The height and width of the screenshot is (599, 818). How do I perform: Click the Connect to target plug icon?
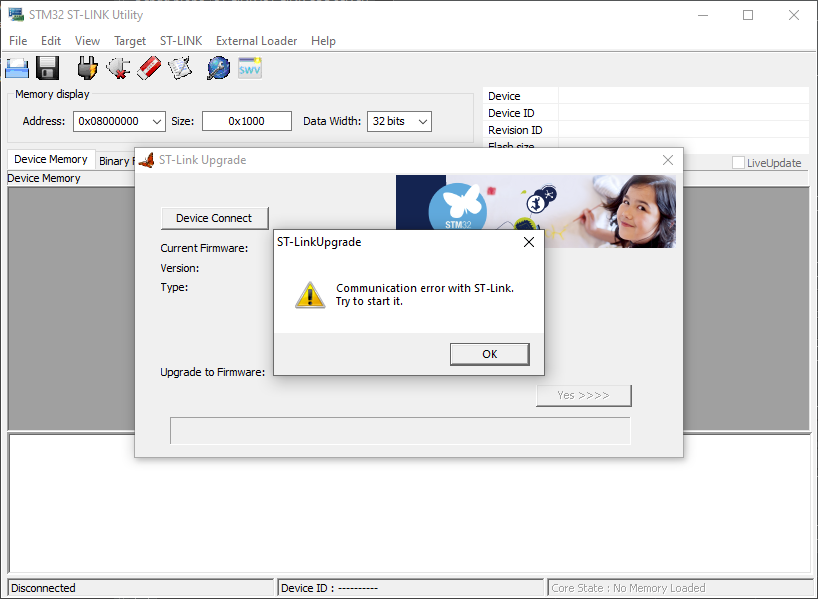tap(87, 68)
